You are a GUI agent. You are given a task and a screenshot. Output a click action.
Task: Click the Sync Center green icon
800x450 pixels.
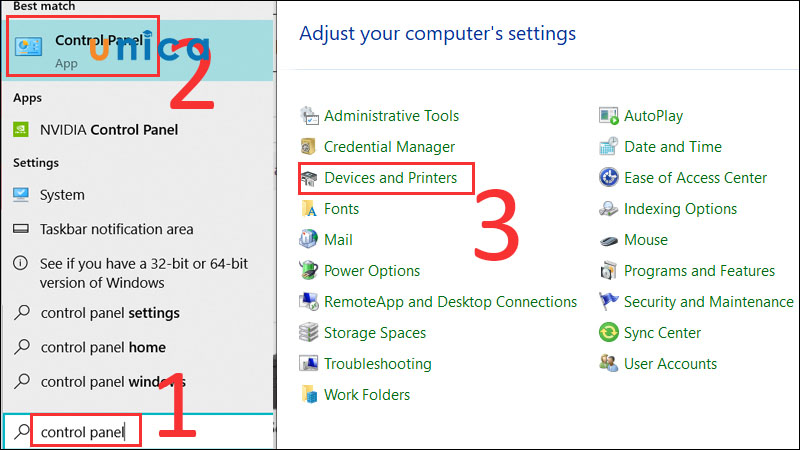pos(609,333)
